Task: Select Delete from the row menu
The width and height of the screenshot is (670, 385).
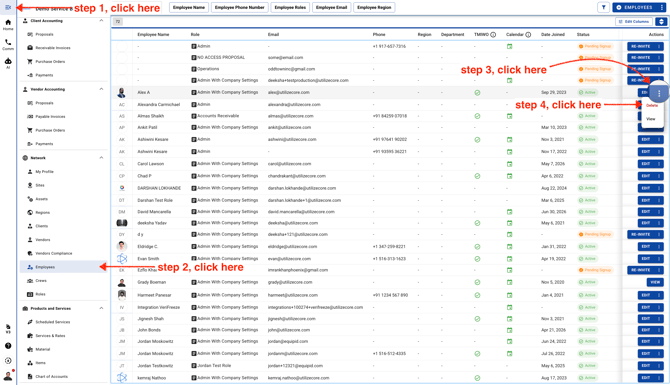Action: (x=652, y=105)
